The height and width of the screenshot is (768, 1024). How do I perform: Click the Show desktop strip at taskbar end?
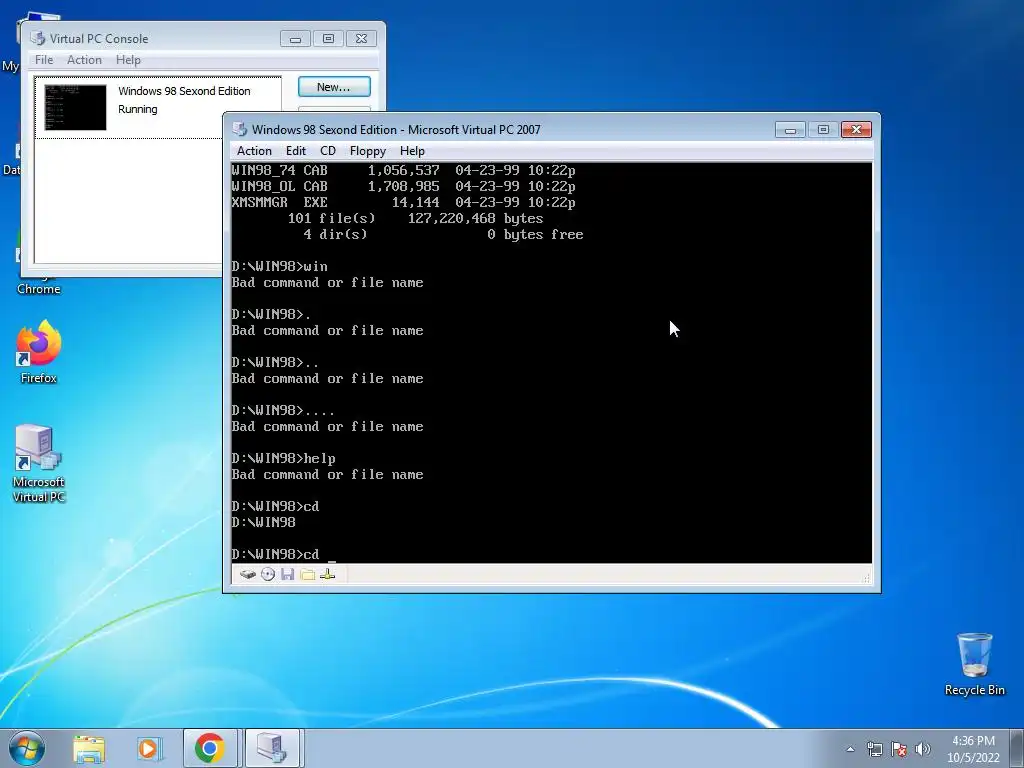1017,748
